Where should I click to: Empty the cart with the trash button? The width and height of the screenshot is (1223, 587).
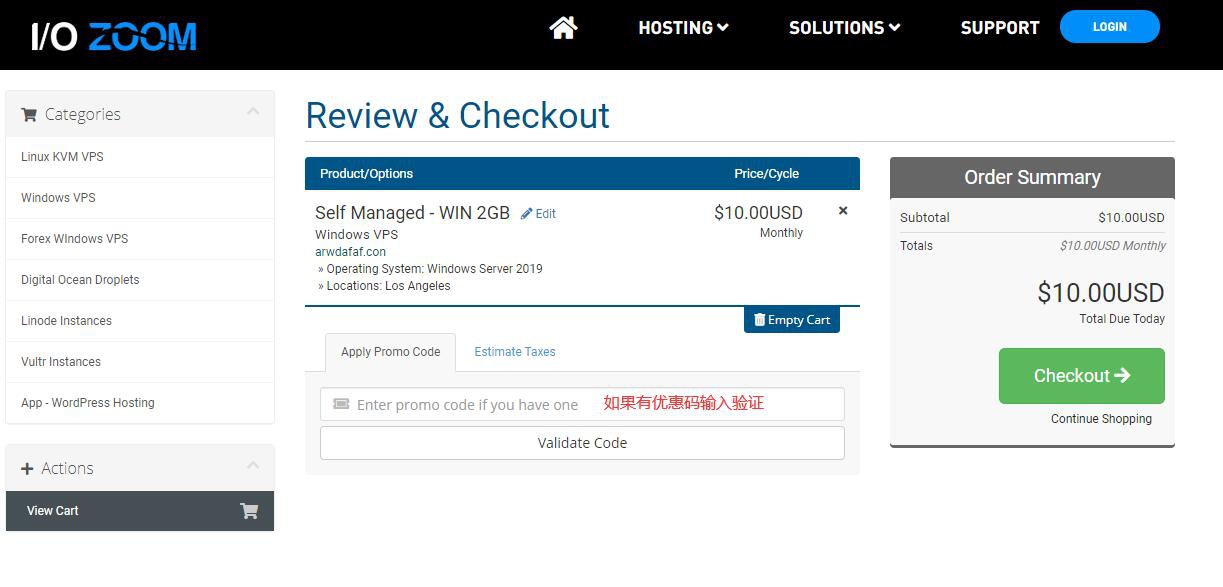pos(791,320)
